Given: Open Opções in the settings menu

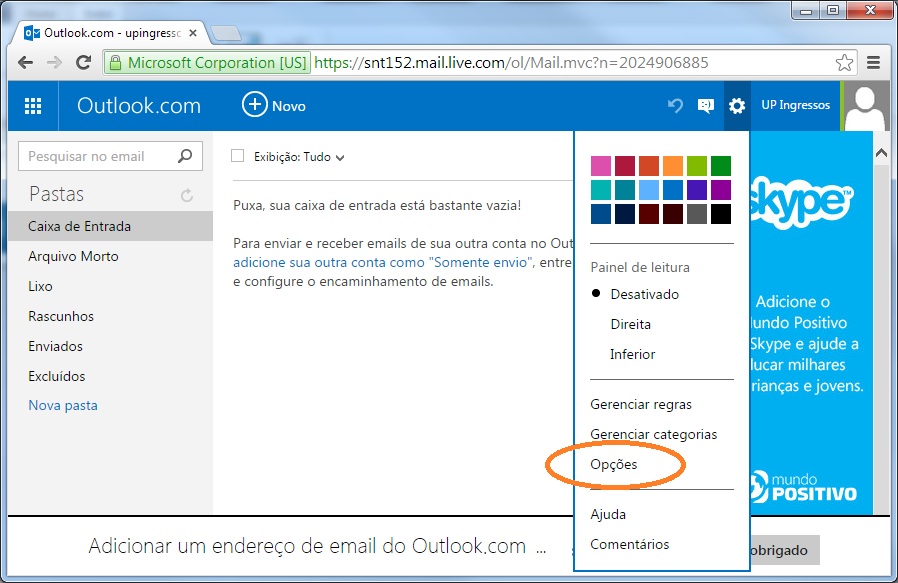Looking at the screenshot, I should click(613, 464).
